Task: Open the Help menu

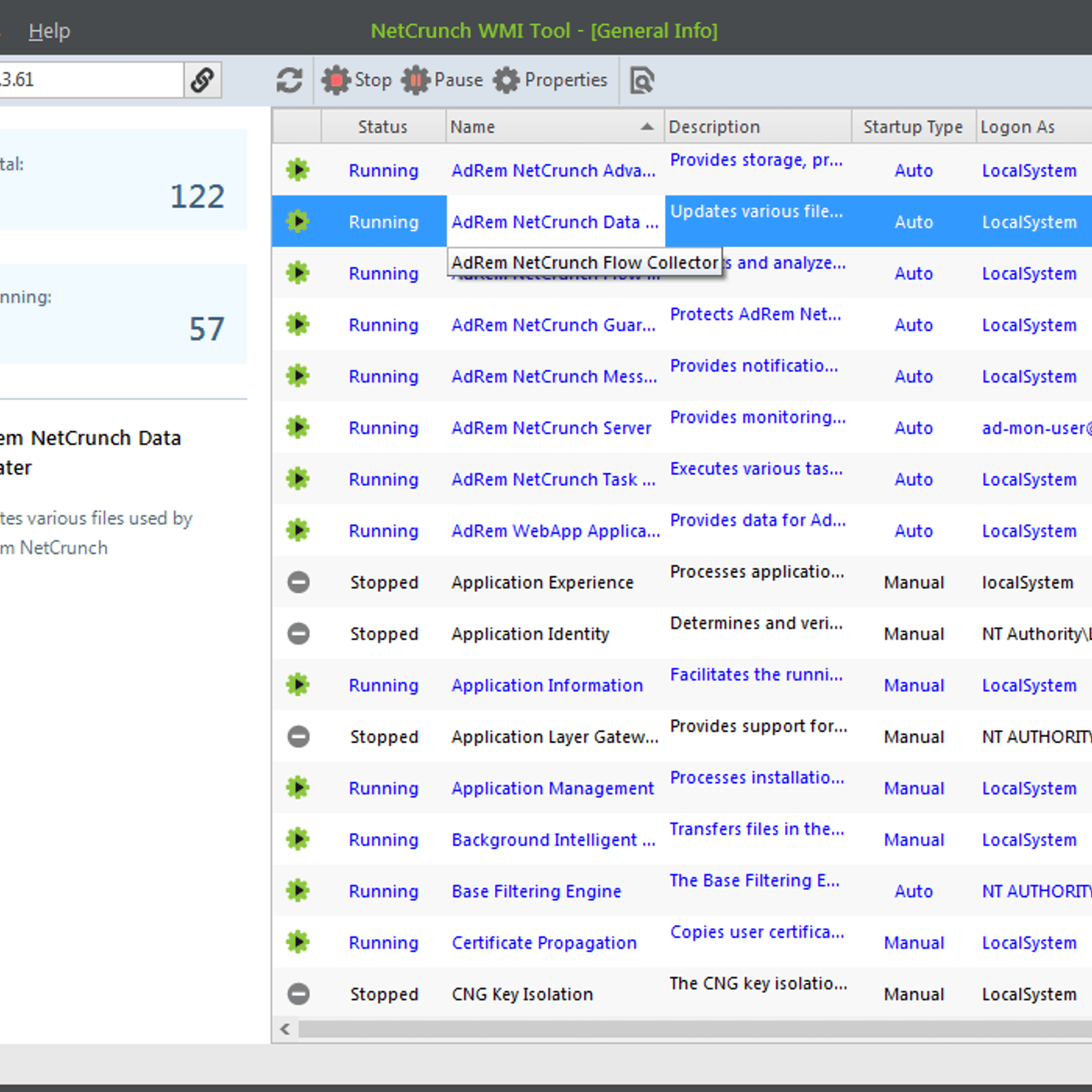Action: [x=49, y=31]
